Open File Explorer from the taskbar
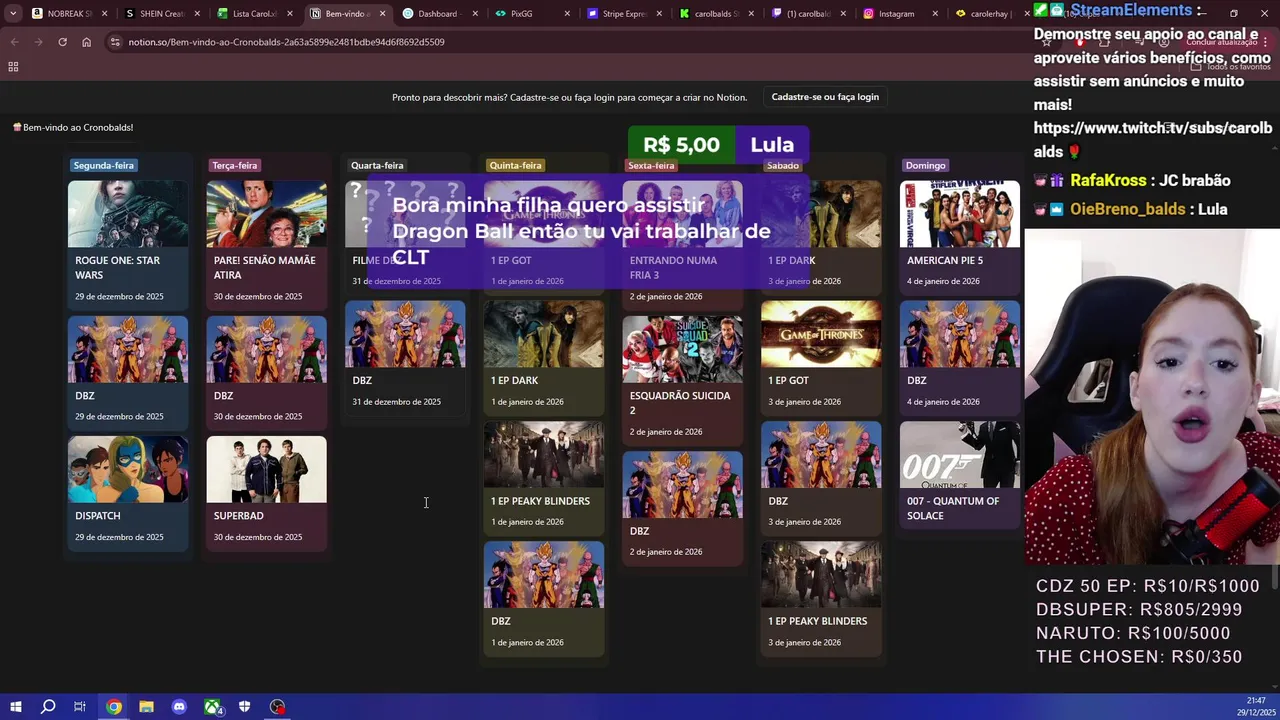Viewport: 1280px width, 720px height. [x=146, y=707]
